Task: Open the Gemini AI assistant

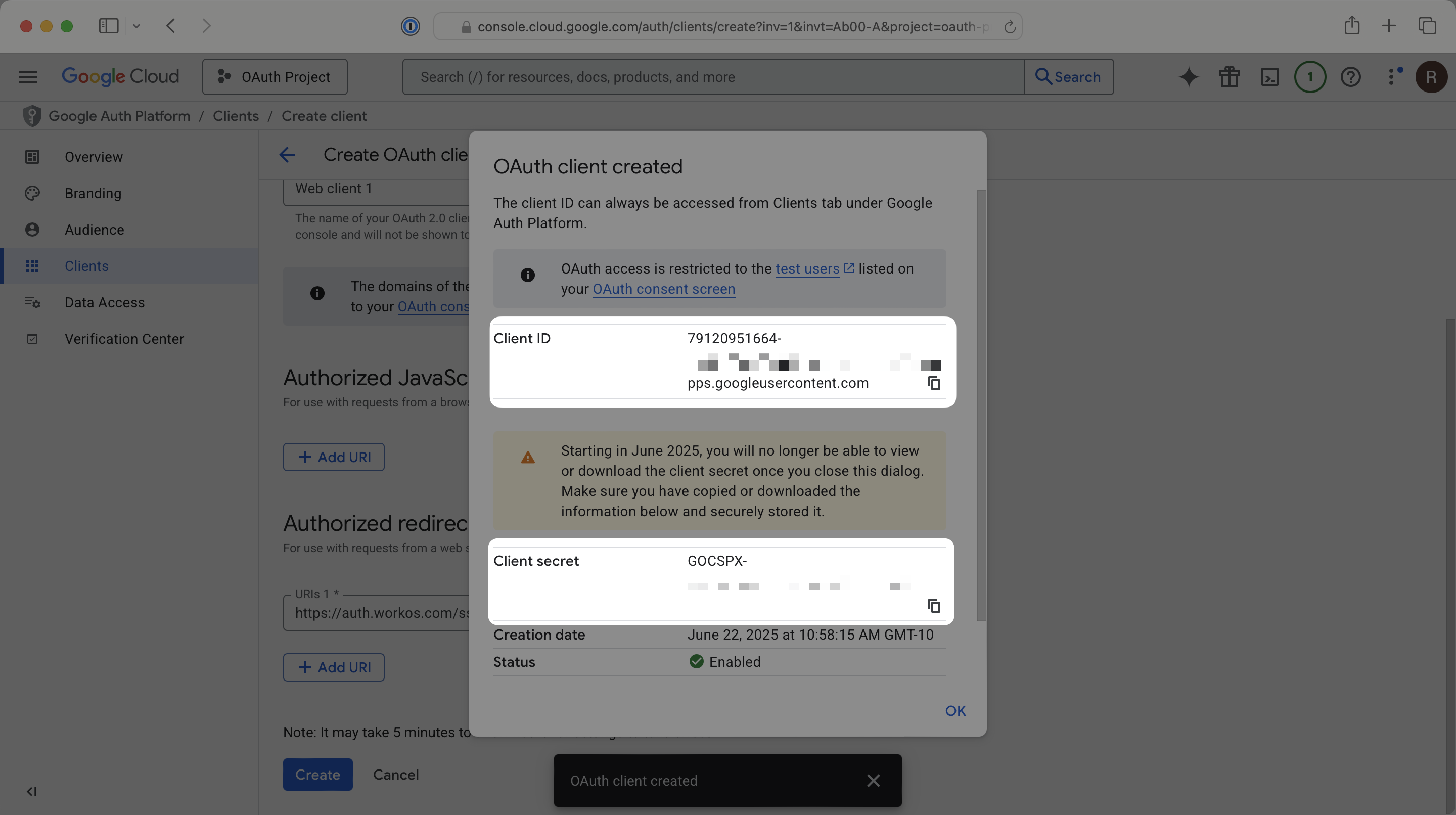Action: tap(1188, 77)
